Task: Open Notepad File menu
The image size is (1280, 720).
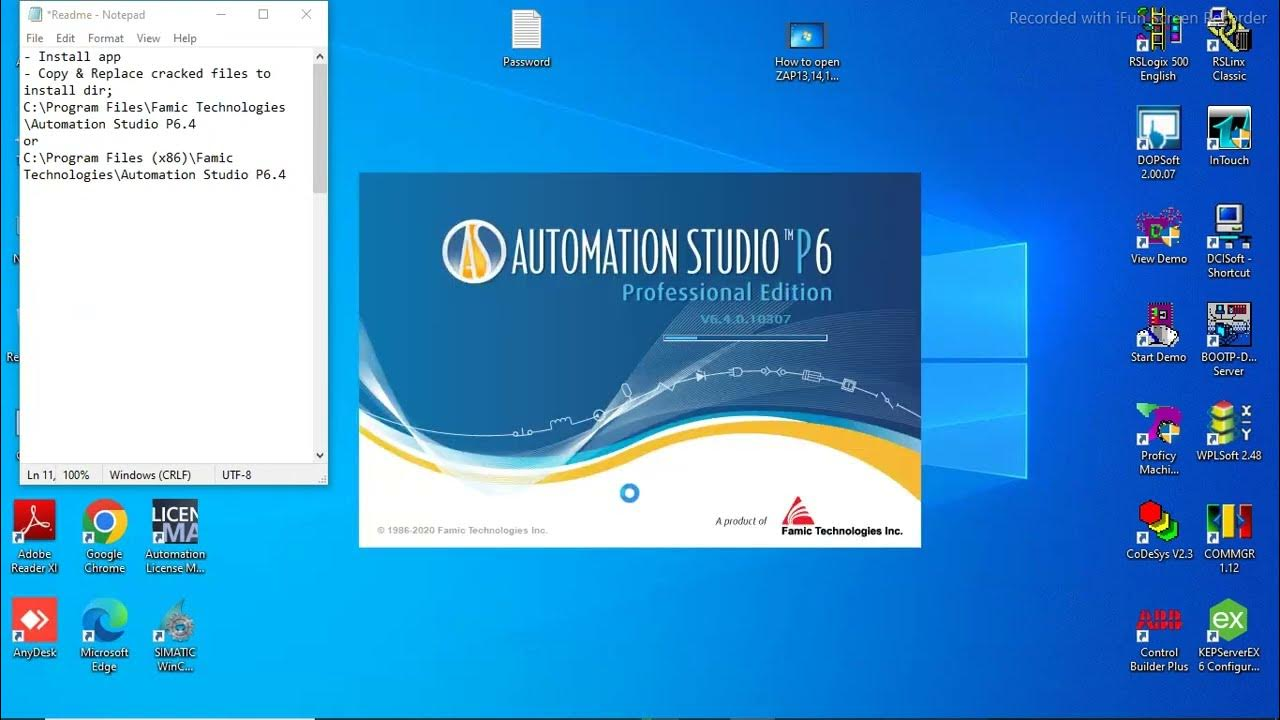Action: point(35,38)
